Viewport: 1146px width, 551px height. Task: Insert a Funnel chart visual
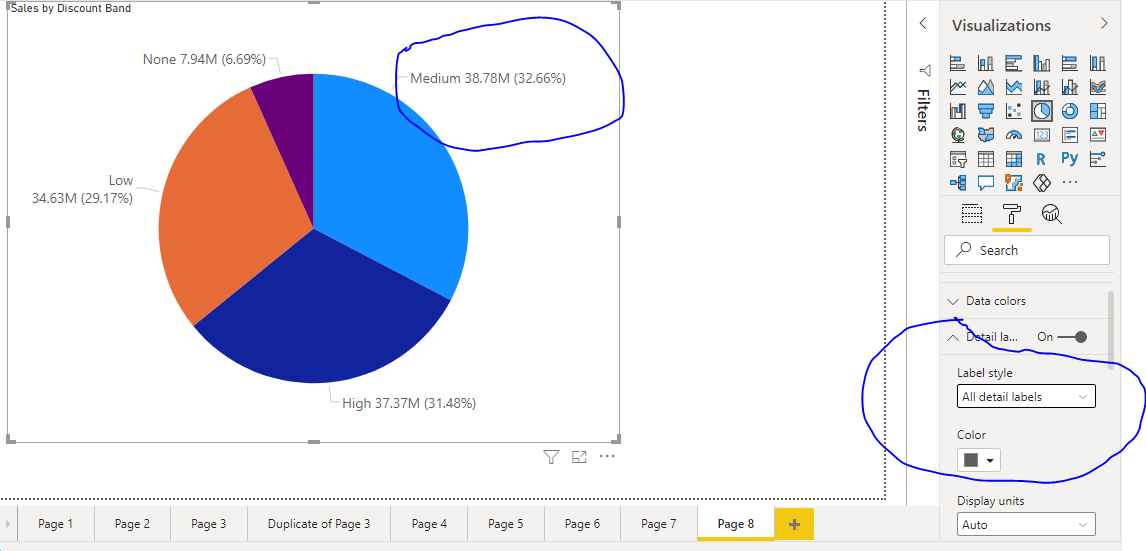(x=986, y=111)
